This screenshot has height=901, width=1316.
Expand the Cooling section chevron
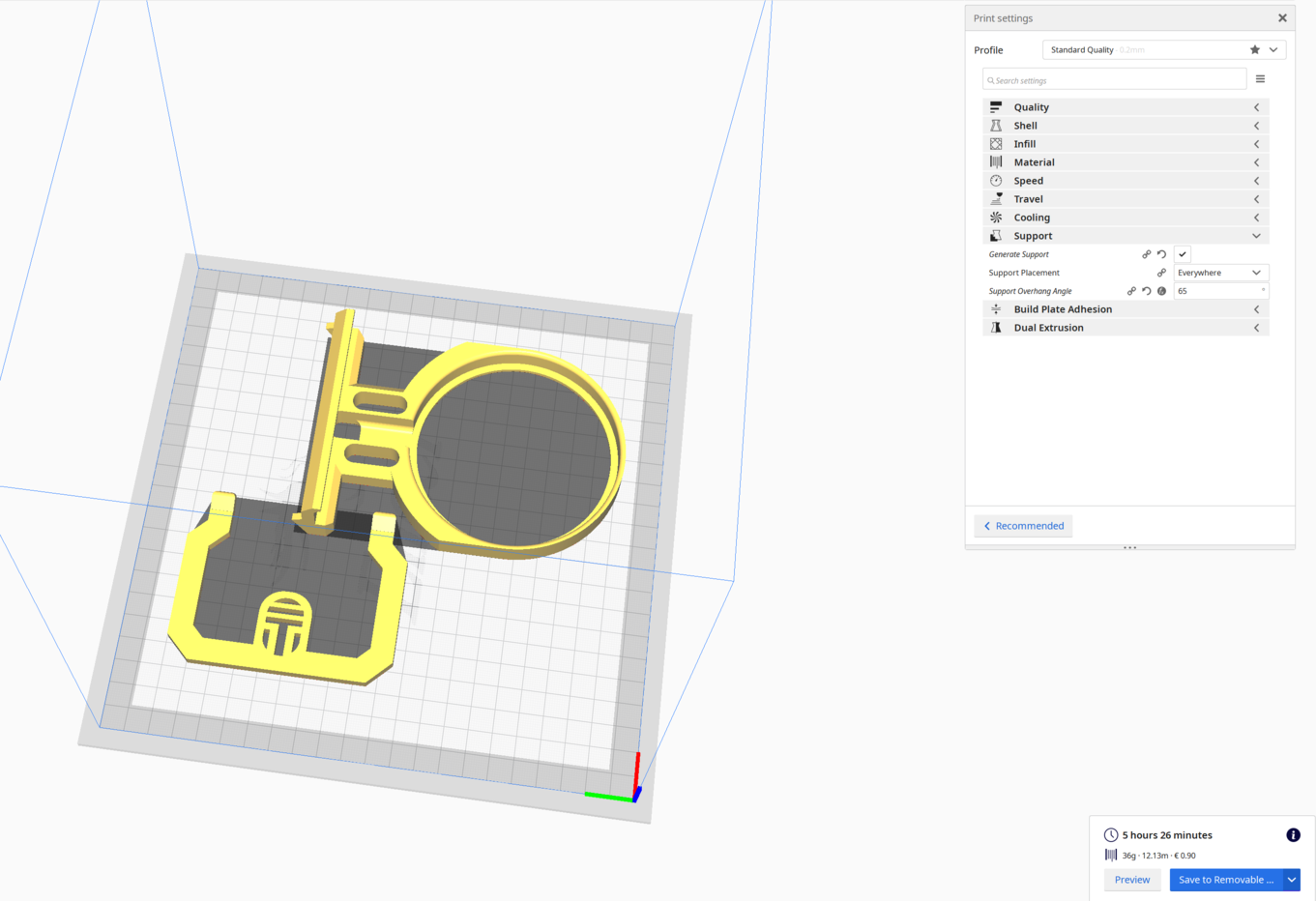click(1257, 218)
